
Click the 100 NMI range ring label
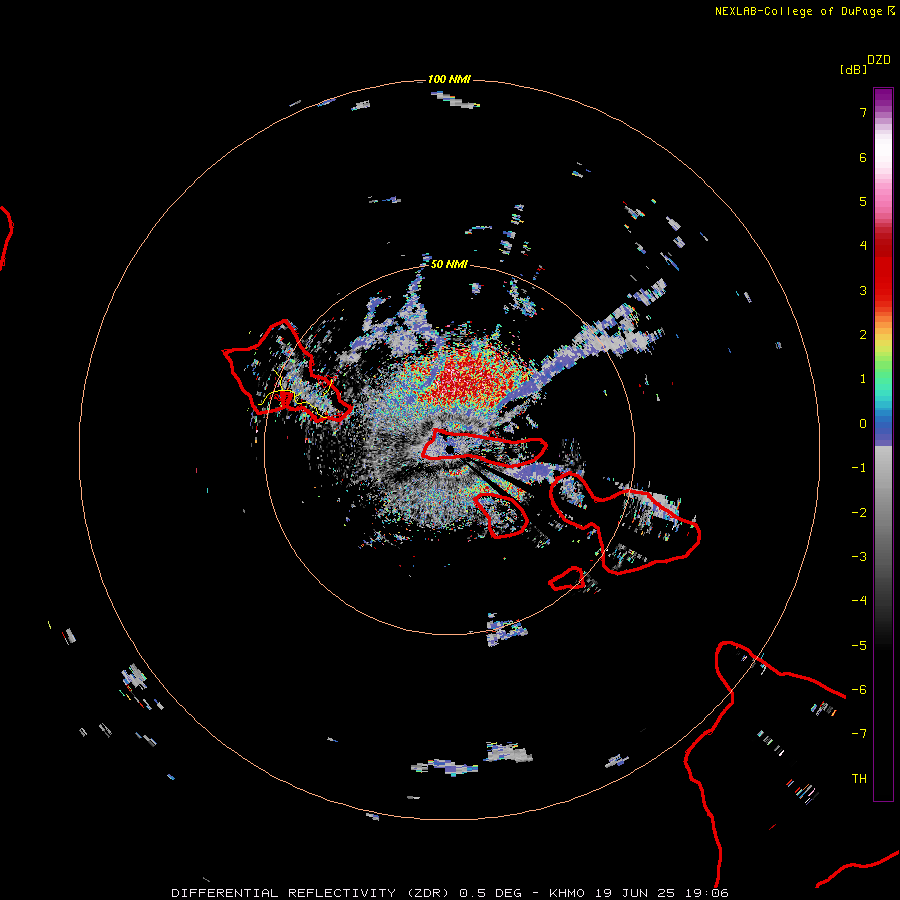[x=449, y=79]
